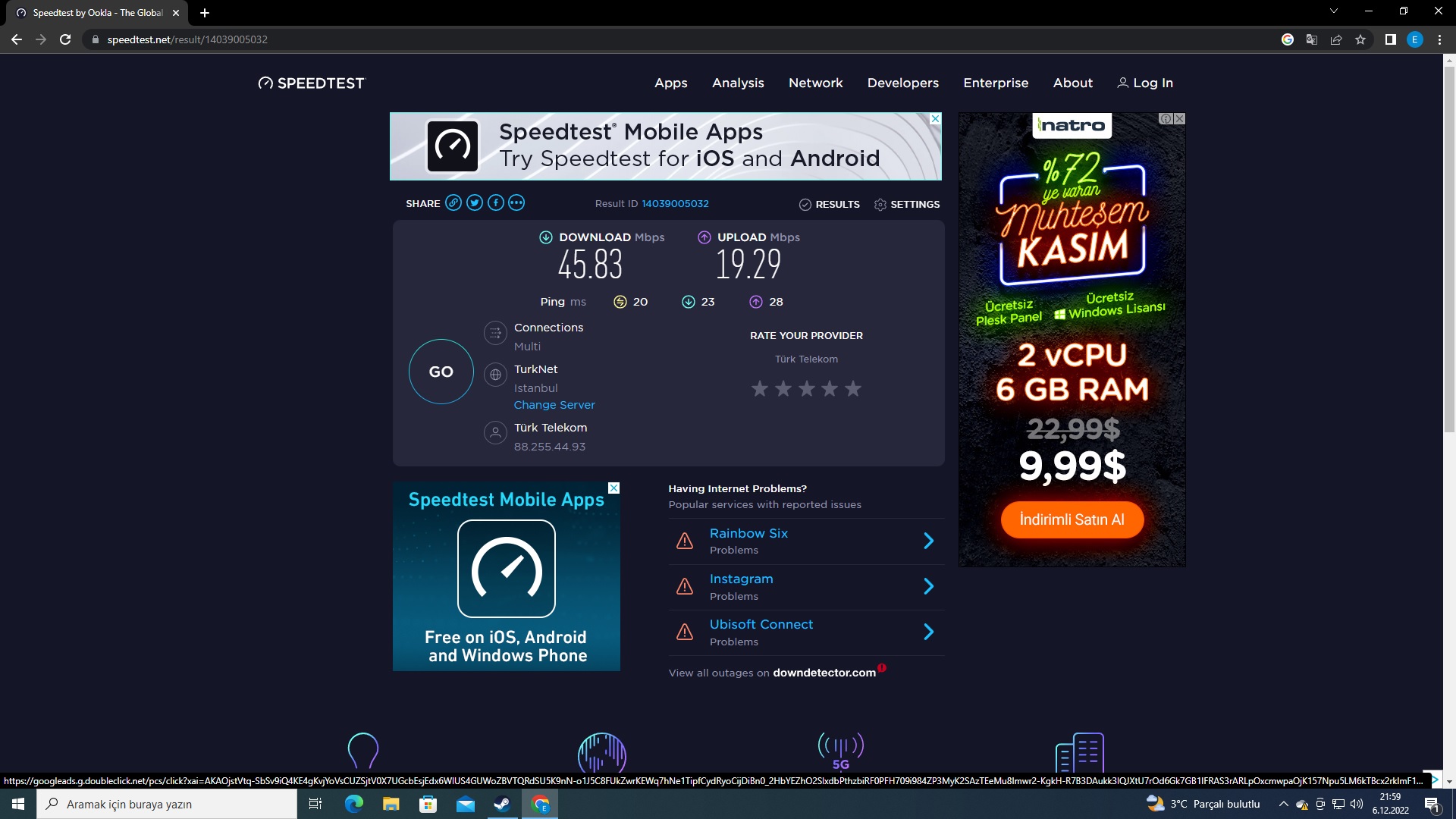Copy the result link via share link icon
This screenshot has width=1456, height=819.
453,202
